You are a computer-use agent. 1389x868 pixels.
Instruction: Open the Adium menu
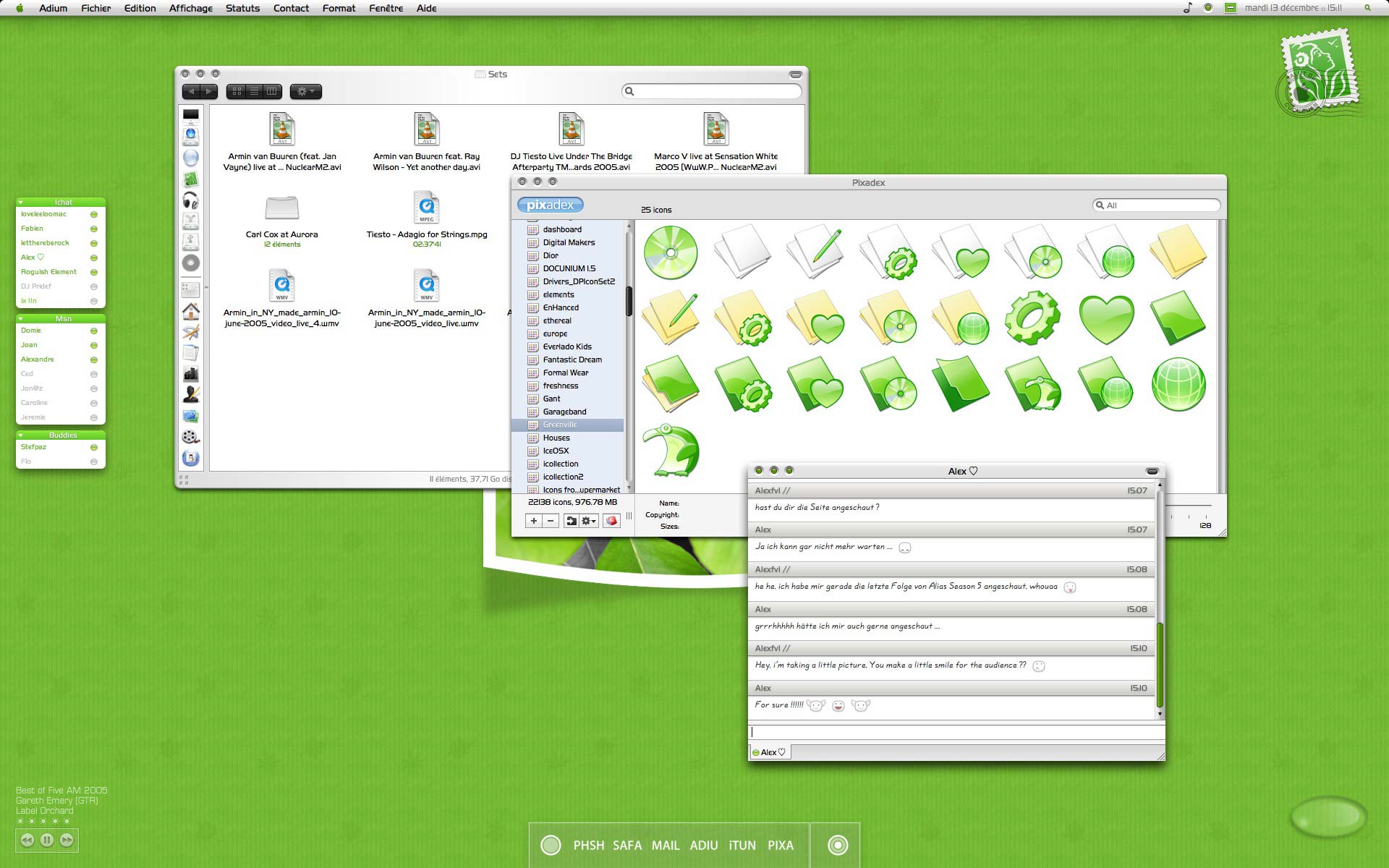[x=53, y=8]
